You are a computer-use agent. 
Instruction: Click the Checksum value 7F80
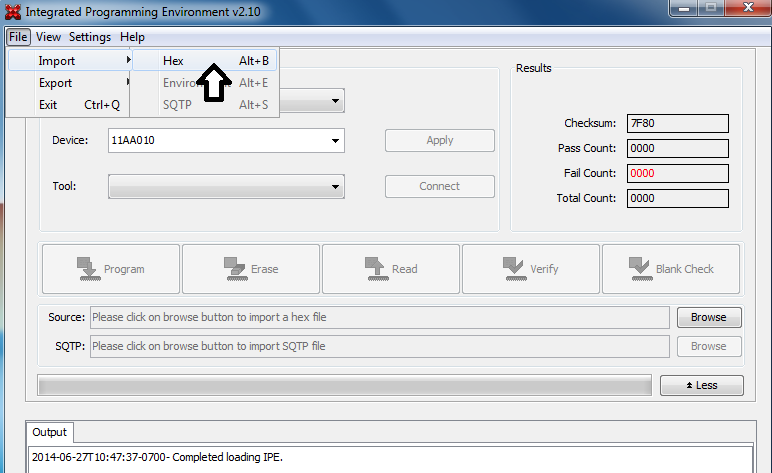[677, 123]
